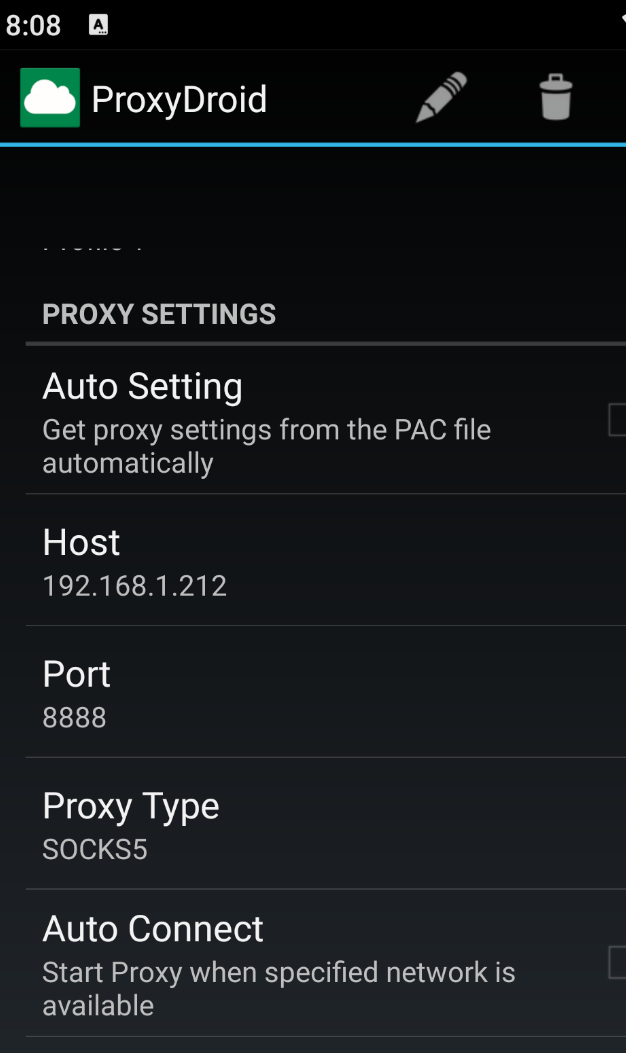Edit the 8888 port value
This screenshot has width=626, height=1053.
coord(74,718)
